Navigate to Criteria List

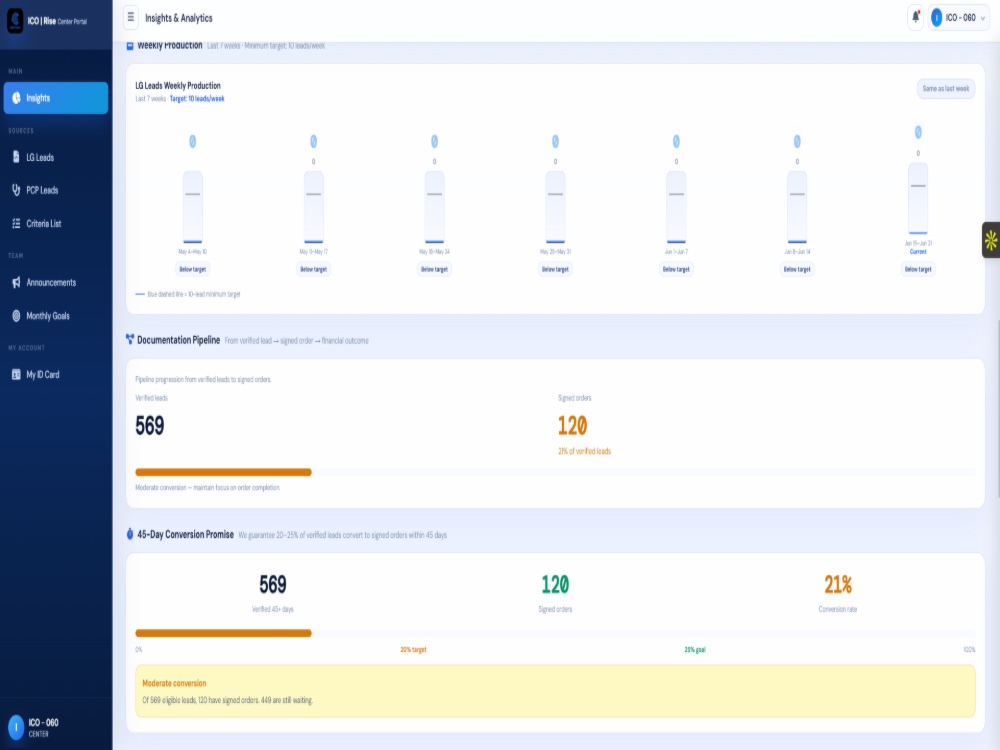pyautogui.click(x=56, y=223)
